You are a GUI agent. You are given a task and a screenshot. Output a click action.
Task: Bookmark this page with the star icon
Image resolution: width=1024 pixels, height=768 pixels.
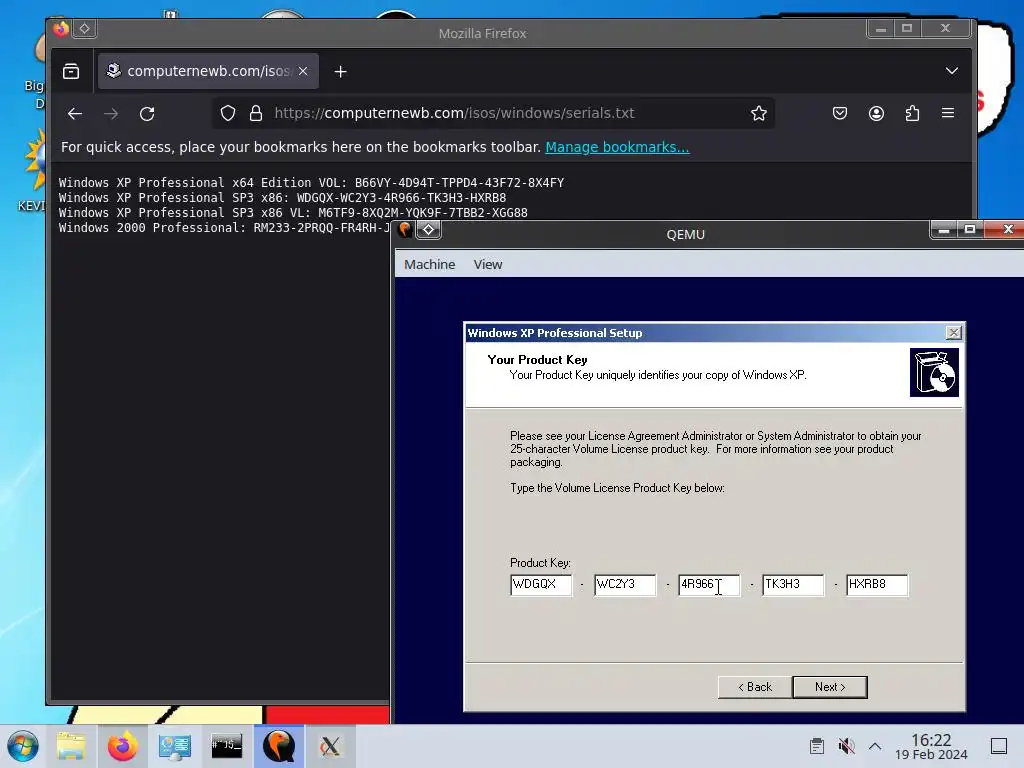[758, 113]
